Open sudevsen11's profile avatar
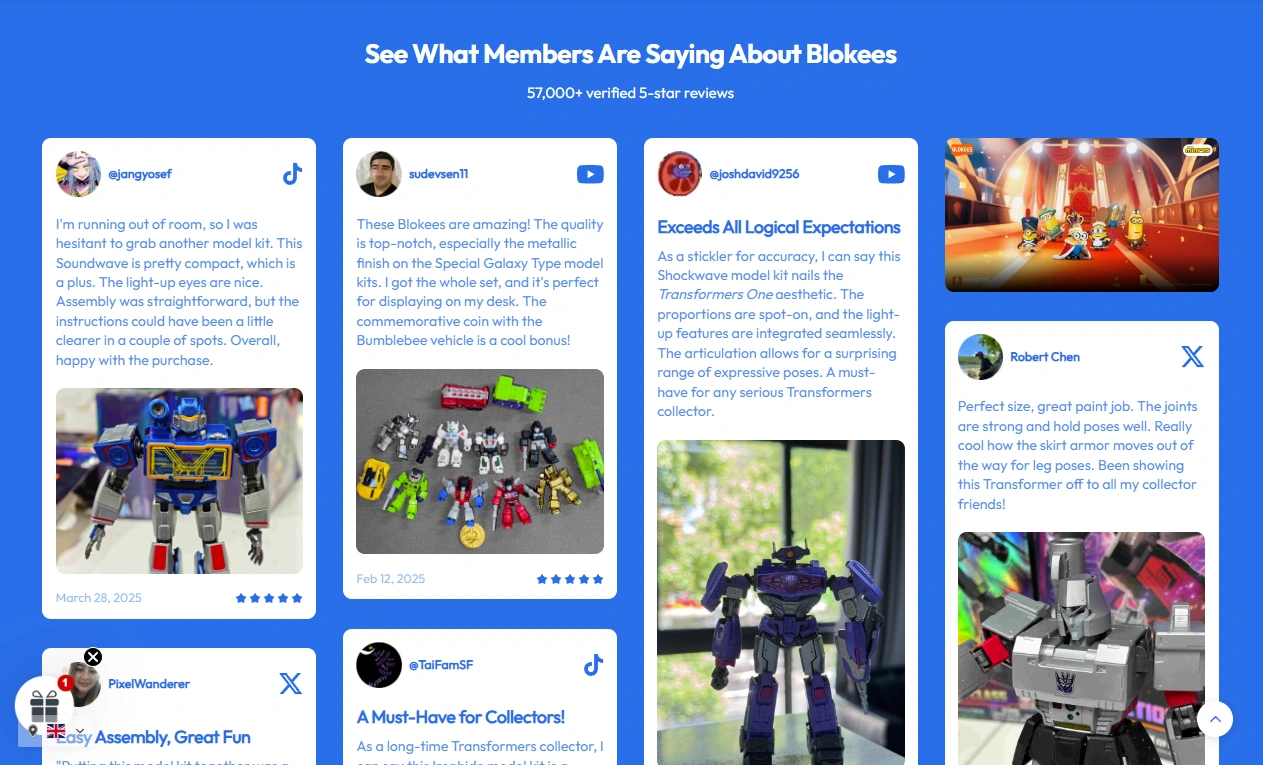The height and width of the screenshot is (765, 1263). coord(379,174)
